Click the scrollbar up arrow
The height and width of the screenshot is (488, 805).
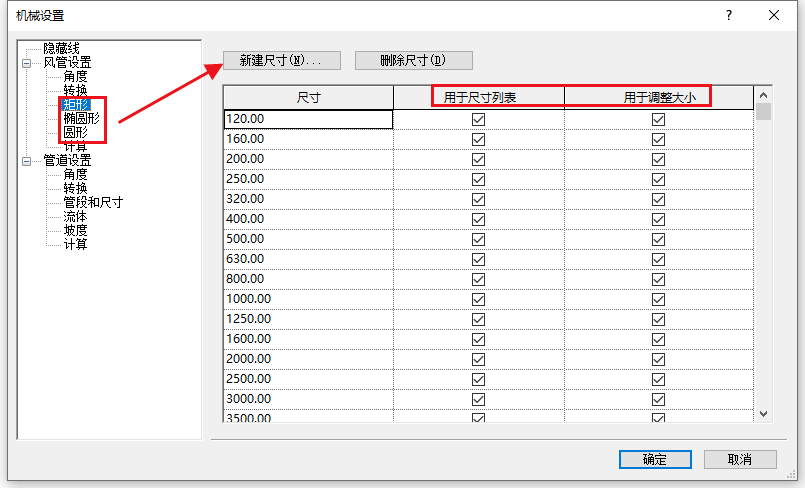pos(763,95)
